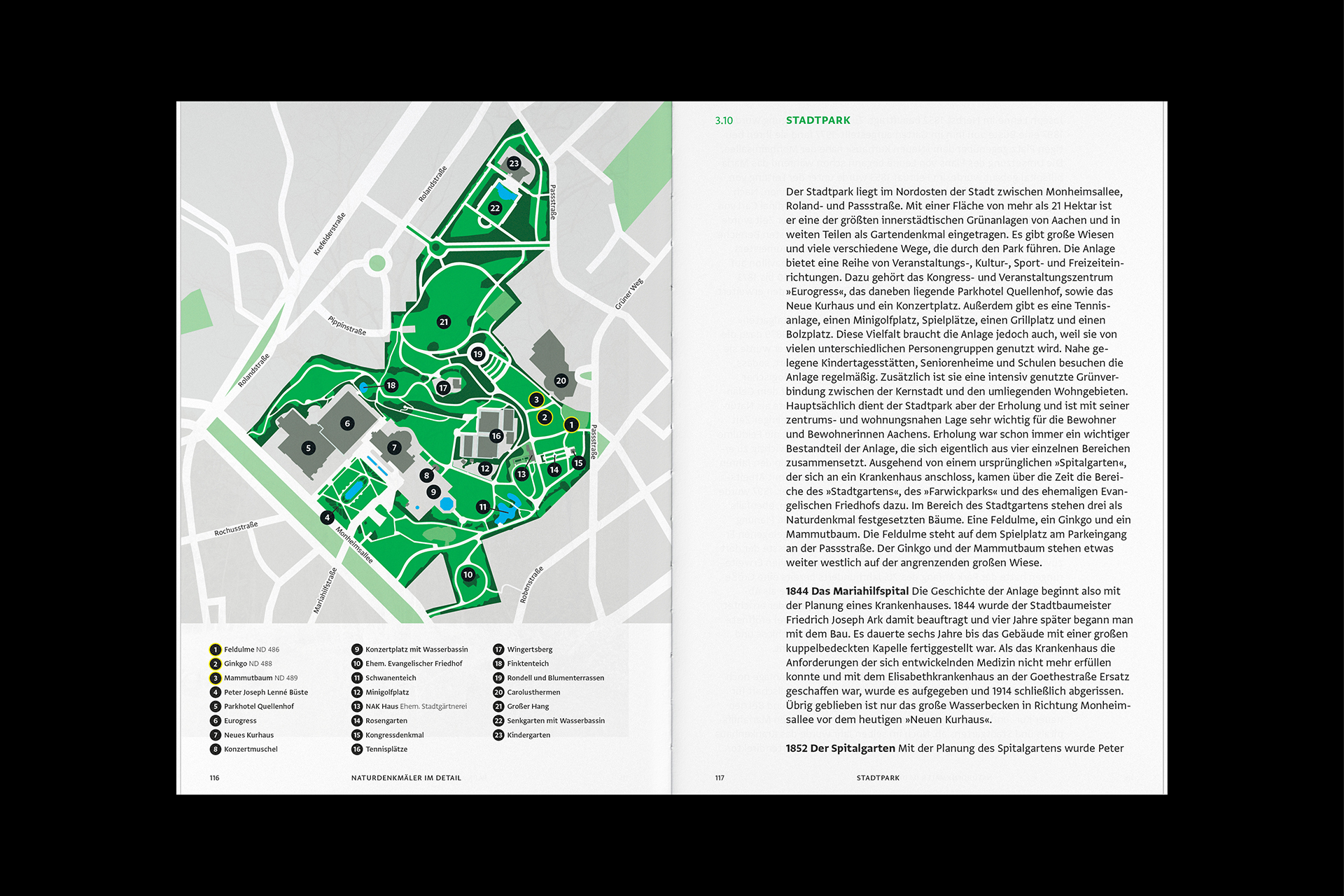Viewport: 1344px width, 896px height.
Task: Click map marker 5 on the hotel building
Action: (309, 448)
